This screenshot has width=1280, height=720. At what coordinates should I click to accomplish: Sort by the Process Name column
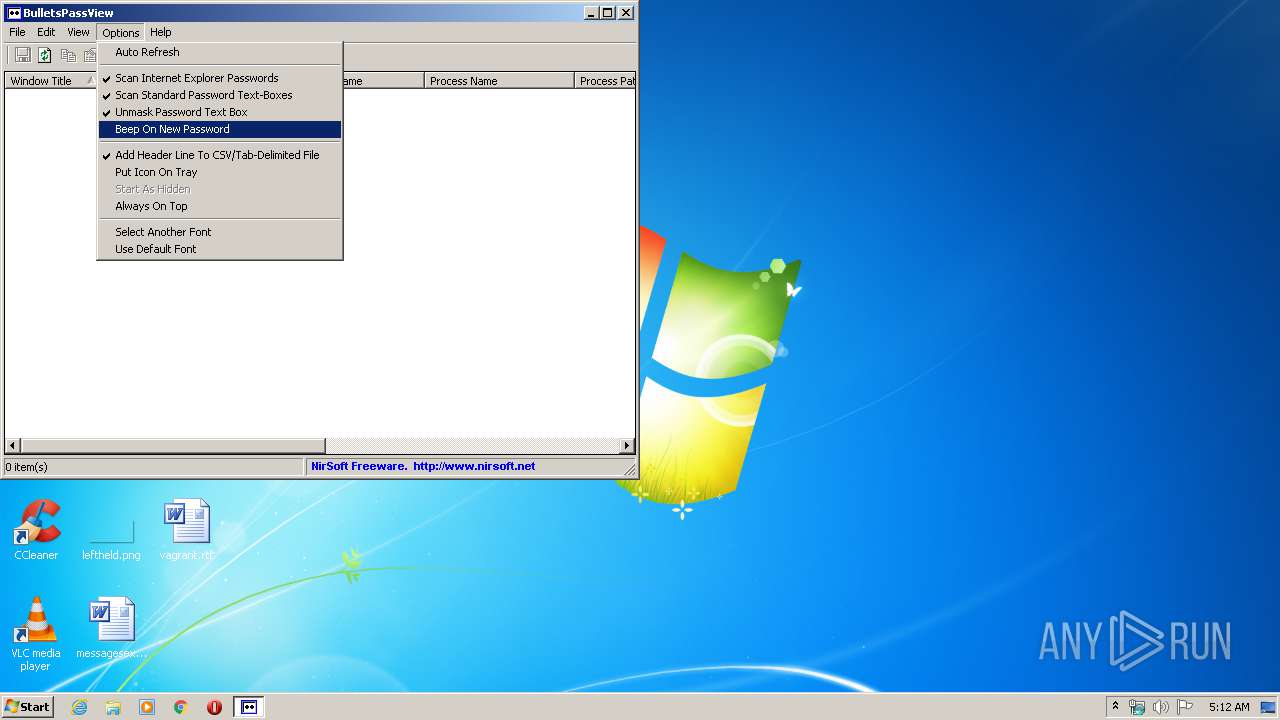[x=499, y=81]
